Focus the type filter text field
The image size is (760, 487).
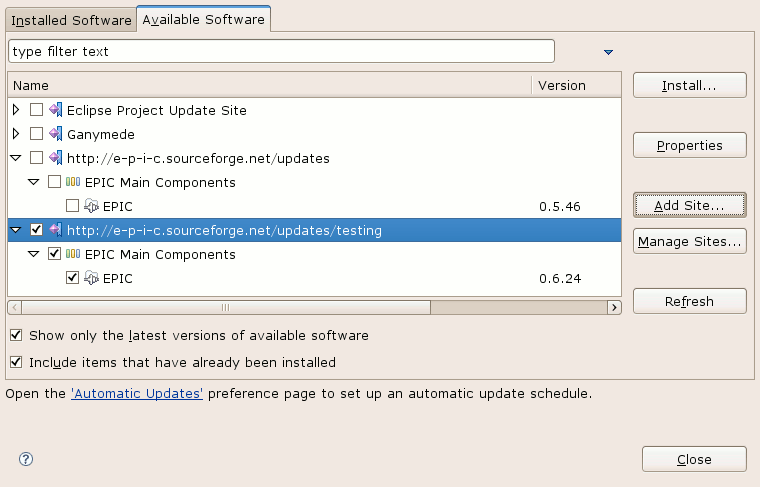tap(282, 51)
